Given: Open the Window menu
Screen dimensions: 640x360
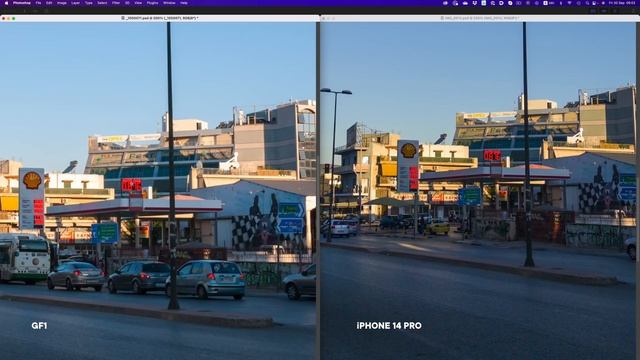Looking at the screenshot, I should coord(169,3).
